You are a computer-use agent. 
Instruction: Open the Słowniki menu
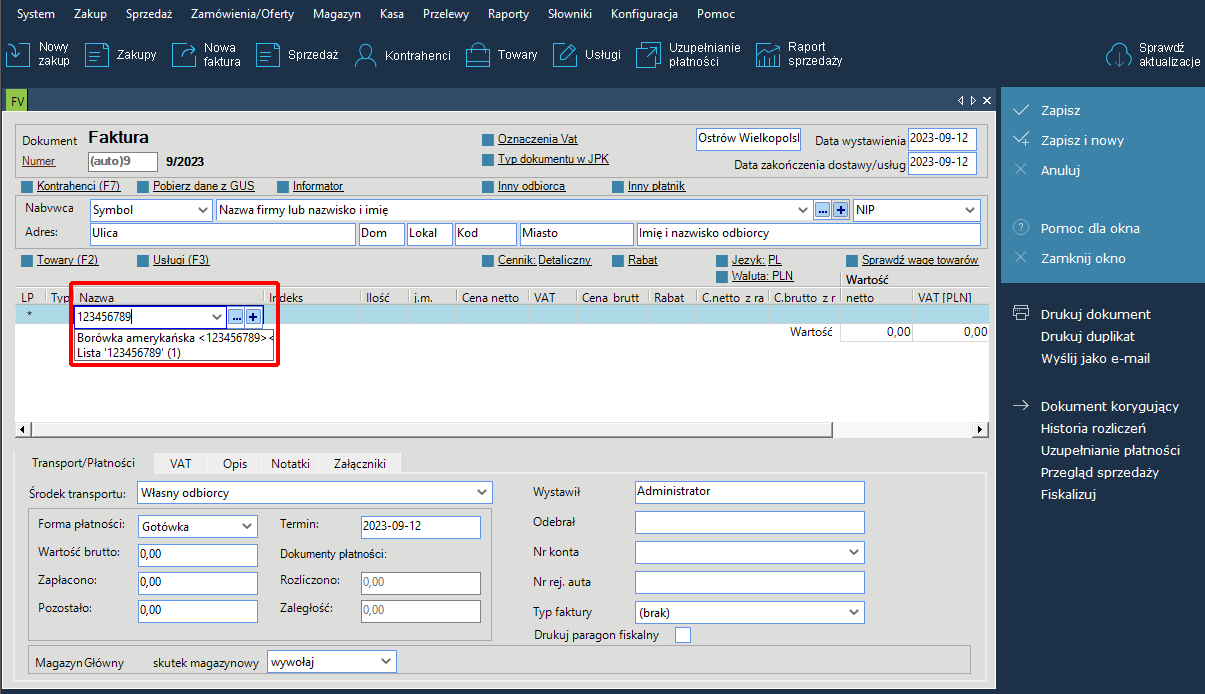[x=570, y=14]
